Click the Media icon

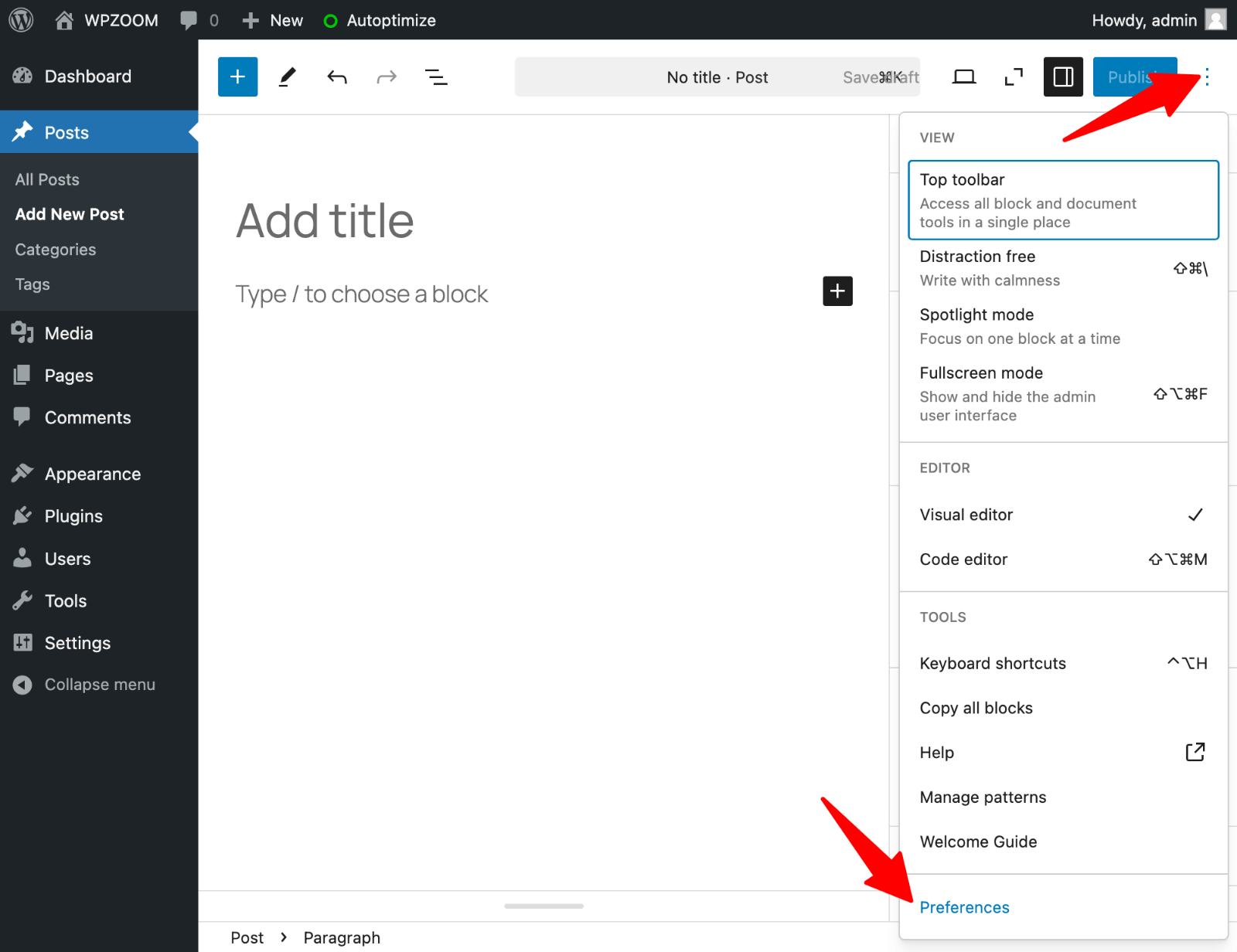click(22, 332)
